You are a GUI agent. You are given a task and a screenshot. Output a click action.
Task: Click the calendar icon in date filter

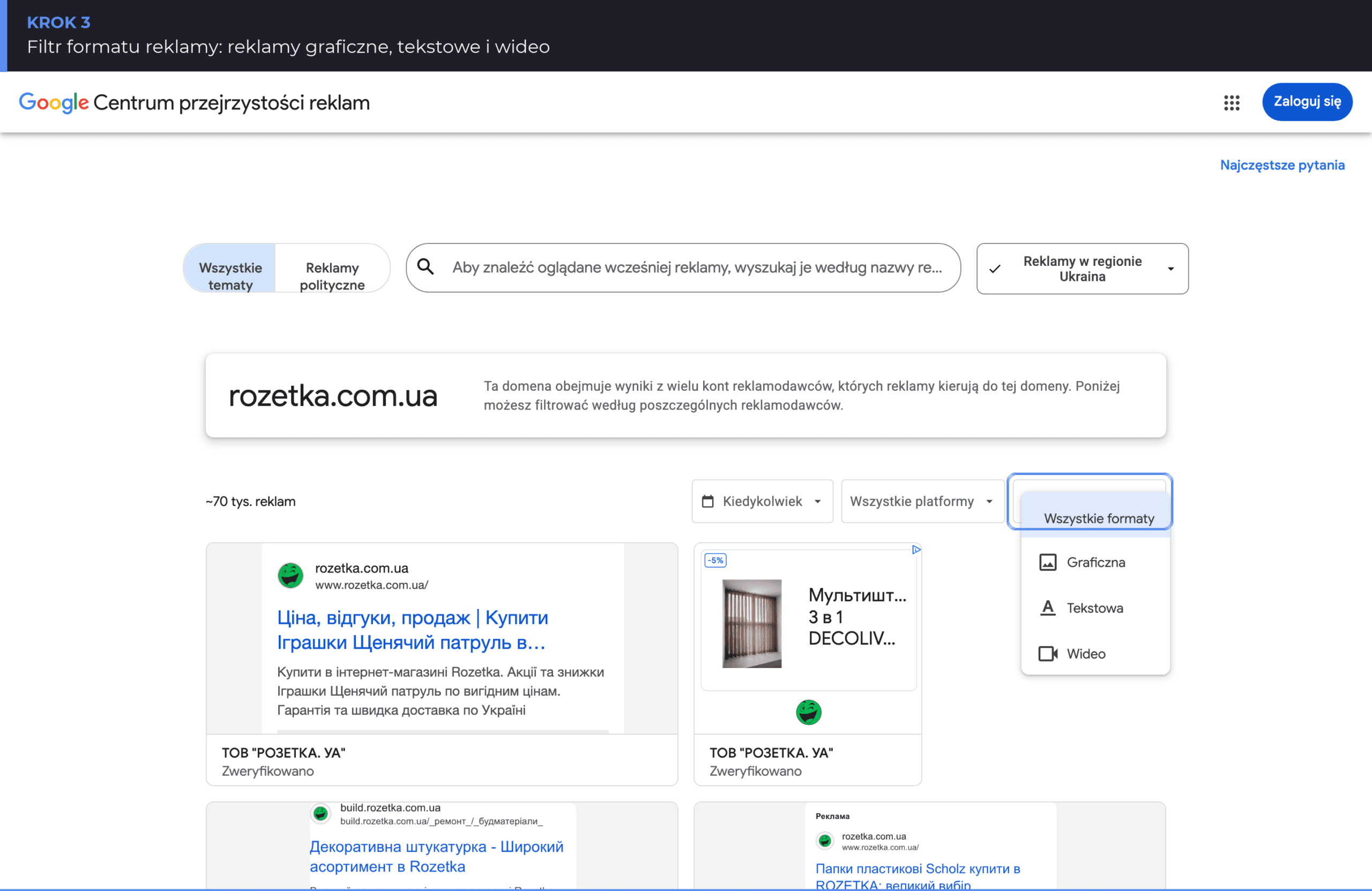[707, 501]
